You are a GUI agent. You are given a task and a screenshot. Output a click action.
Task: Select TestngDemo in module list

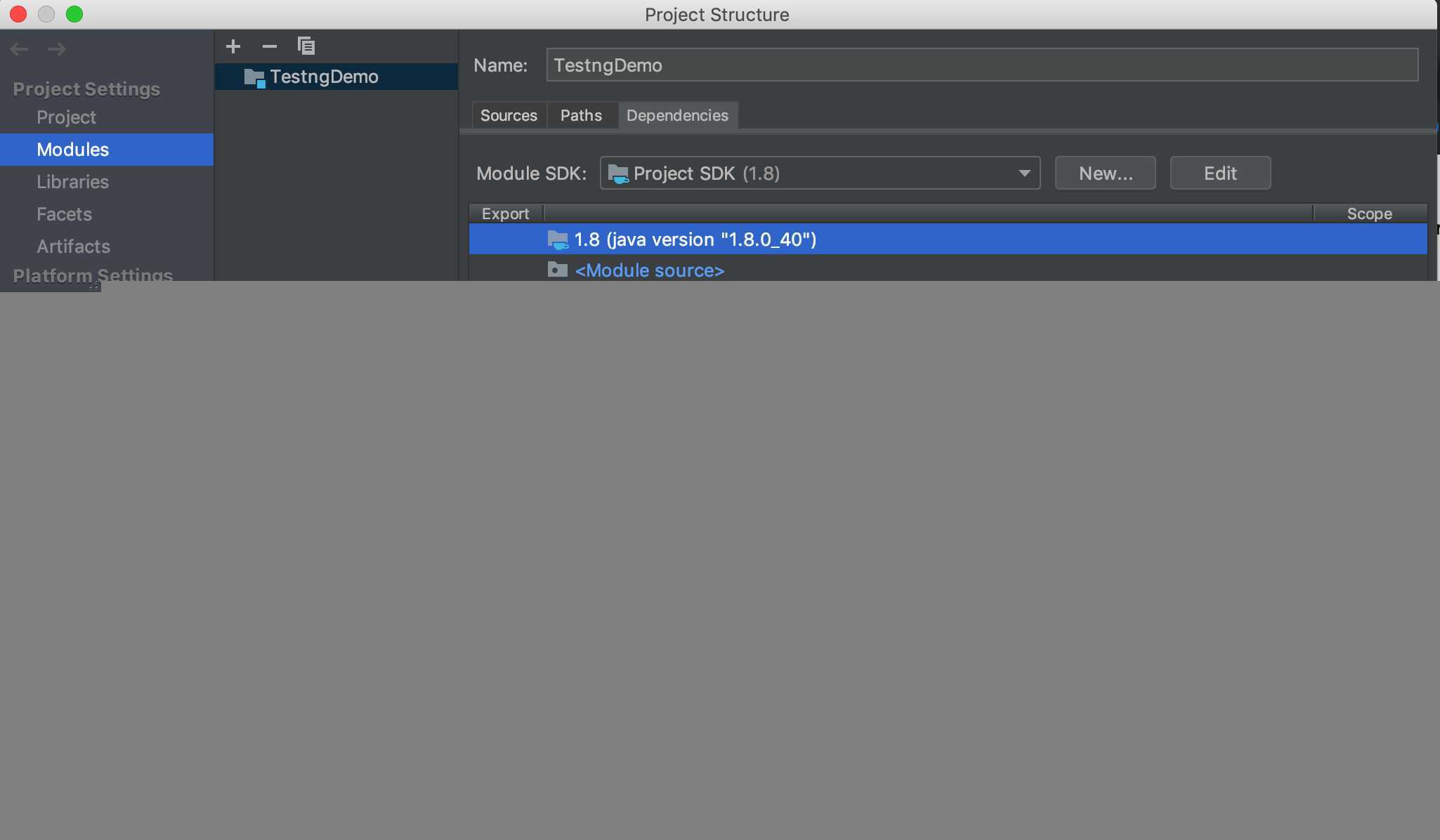[336, 77]
